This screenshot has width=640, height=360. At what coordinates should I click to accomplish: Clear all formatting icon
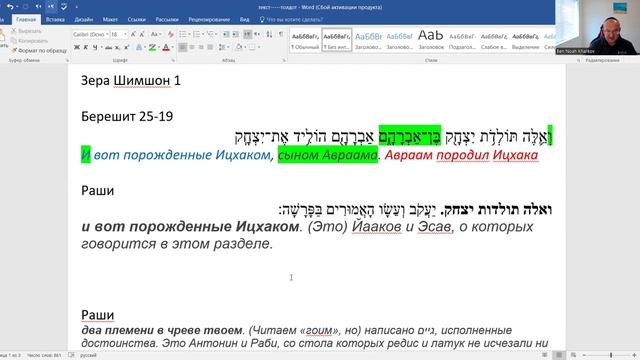coord(171,35)
